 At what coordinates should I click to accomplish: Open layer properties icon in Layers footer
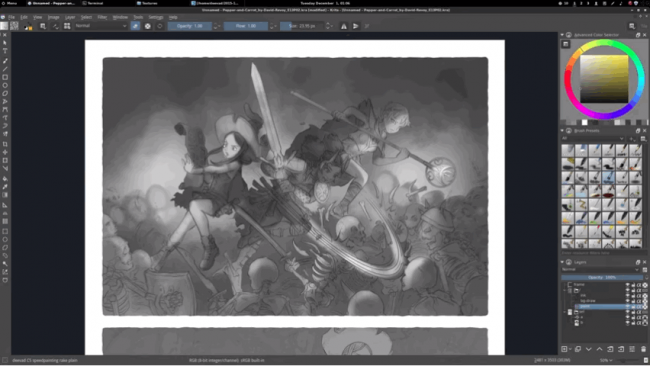pyautogui.click(x=632, y=349)
